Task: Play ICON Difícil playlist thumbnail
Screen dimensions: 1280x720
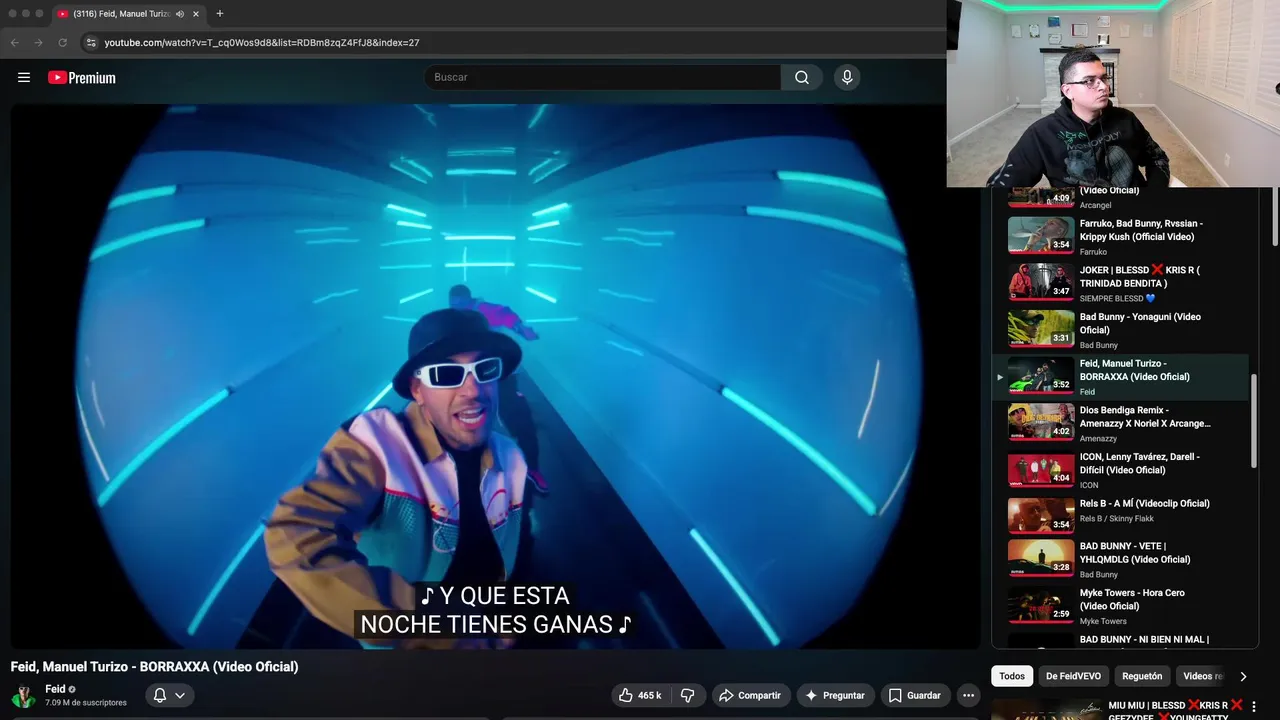Action: click(x=1041, y=469)
